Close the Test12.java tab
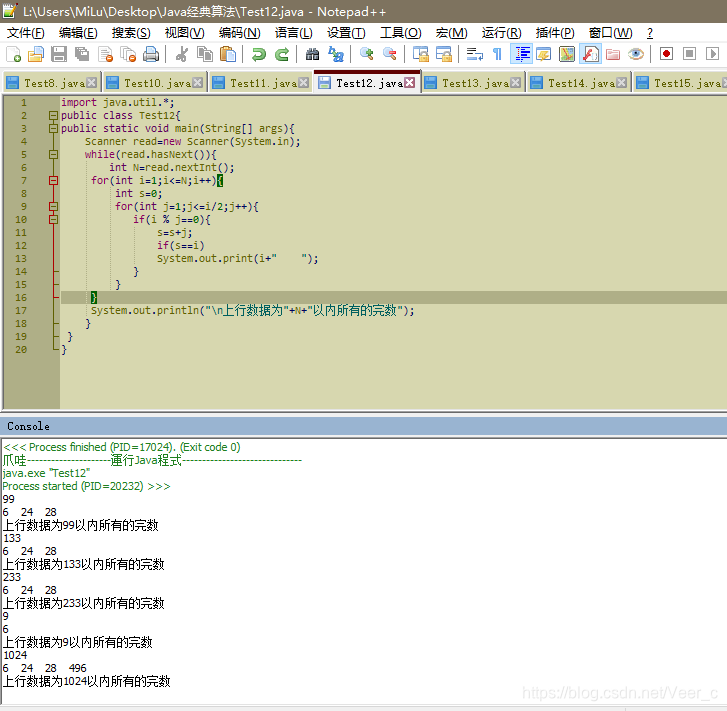The image size is (727, 711). coord(409,83)
